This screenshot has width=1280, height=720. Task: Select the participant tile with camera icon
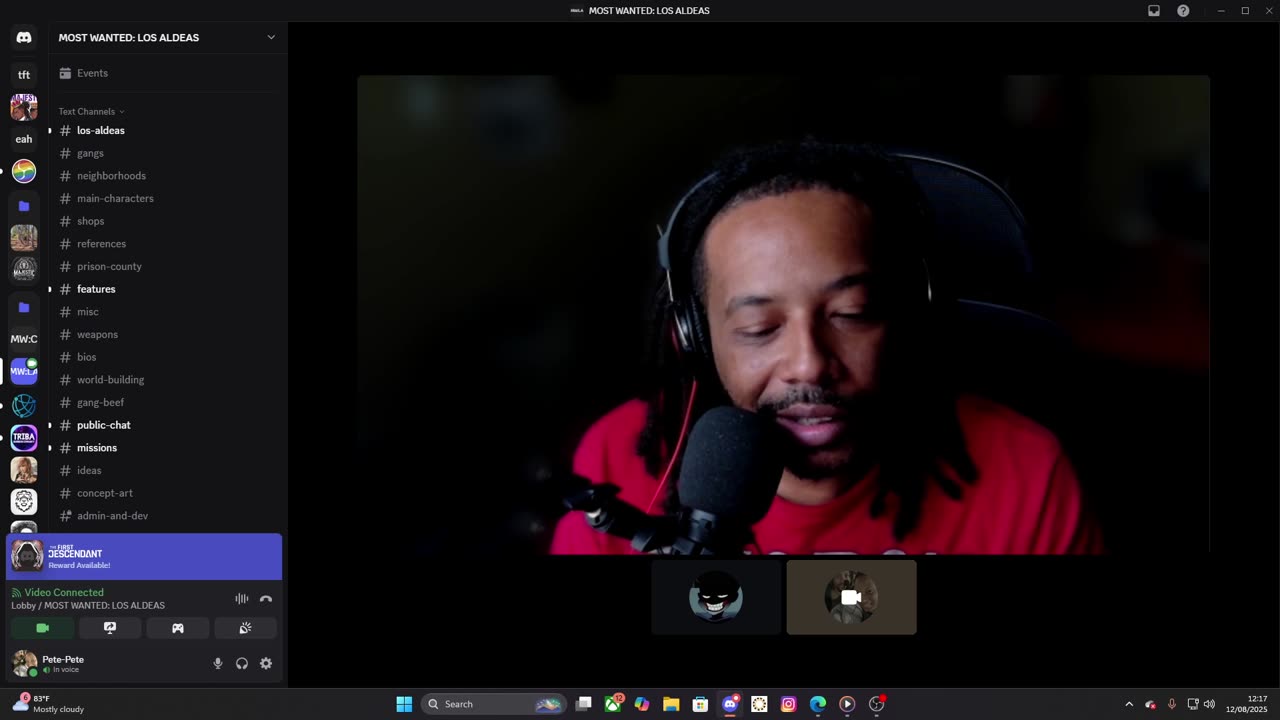click(x=851, y=597)
